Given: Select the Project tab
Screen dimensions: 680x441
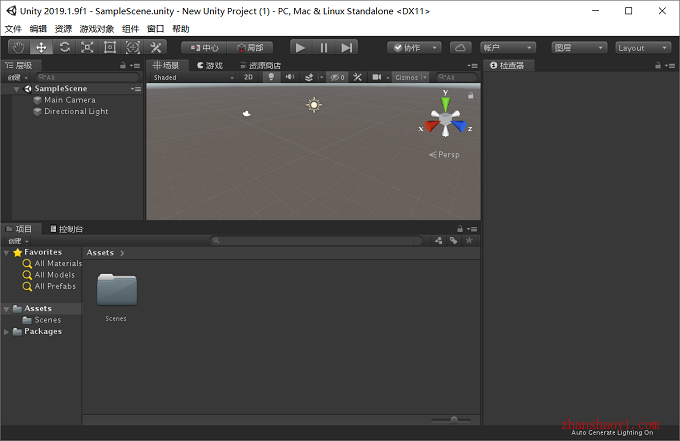Looking at the screenshot, I should click(20, 229).
